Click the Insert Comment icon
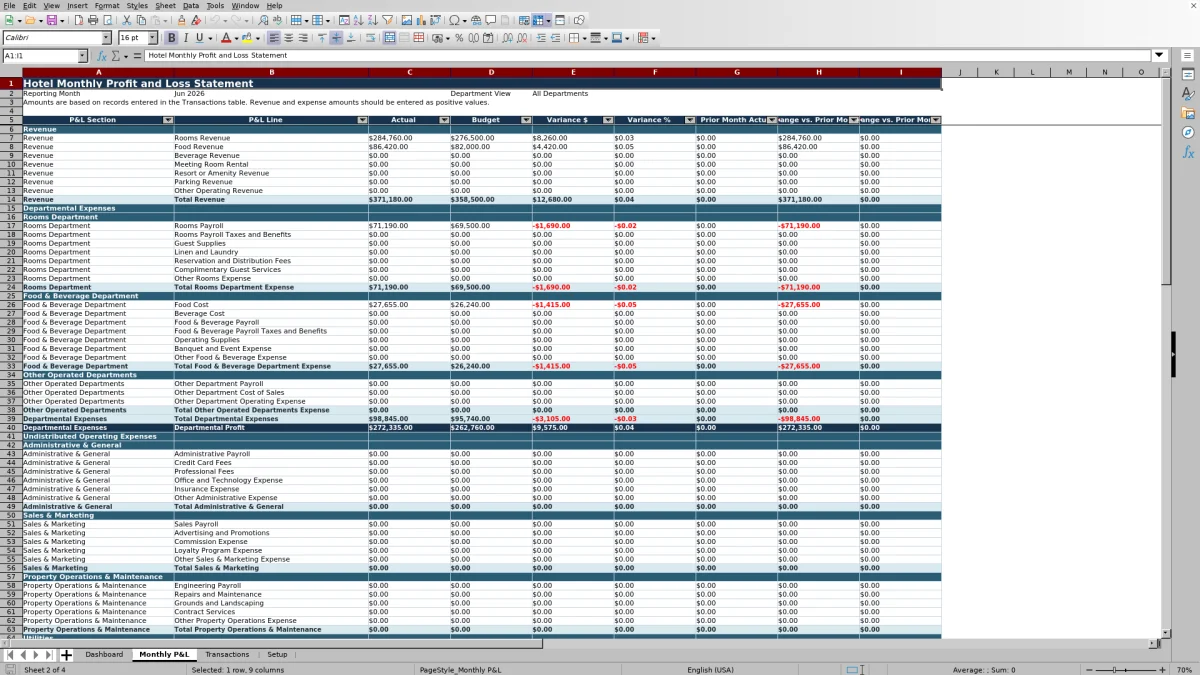The height and width of the screenshot is (675, 1200). coord(491,20)
